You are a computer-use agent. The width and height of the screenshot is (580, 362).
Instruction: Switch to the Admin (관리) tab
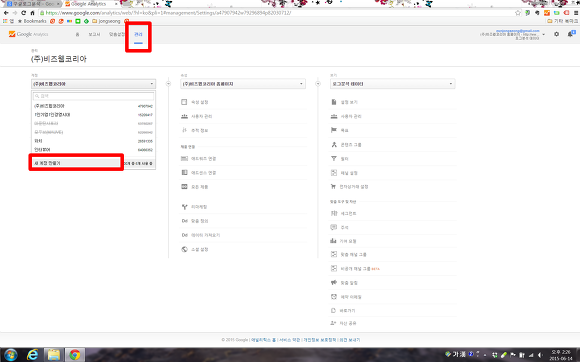[138, 34]
